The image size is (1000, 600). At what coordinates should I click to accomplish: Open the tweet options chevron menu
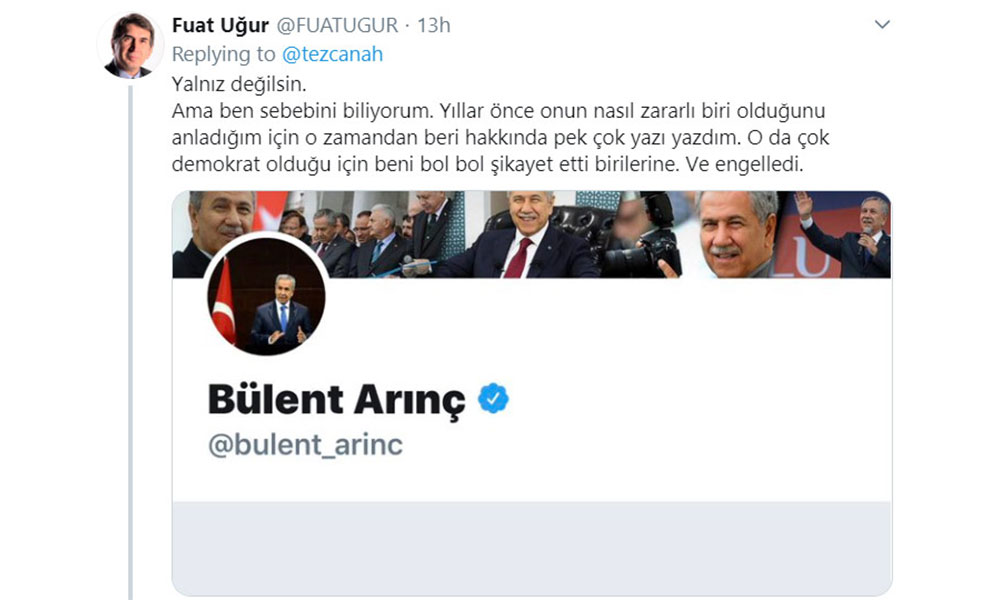(x=882, y=25)
